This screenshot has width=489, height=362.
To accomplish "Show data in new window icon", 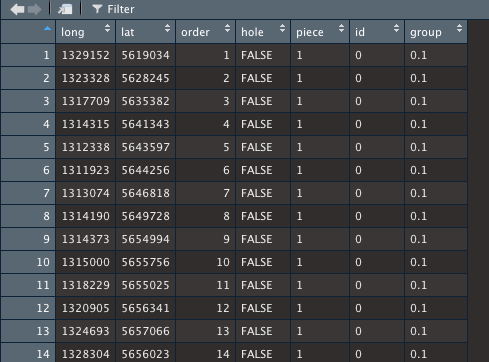I will tap(65, 9).
